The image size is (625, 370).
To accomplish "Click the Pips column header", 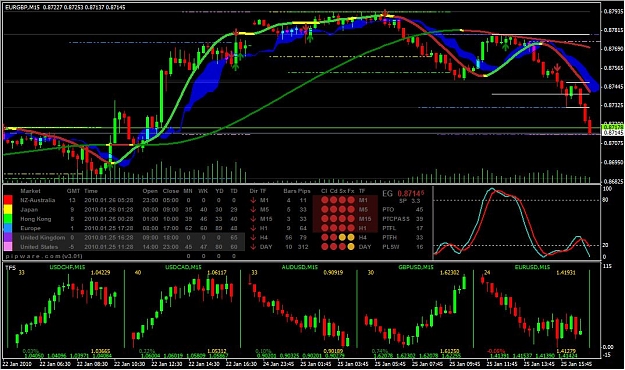I will click(x=304, y=191).
